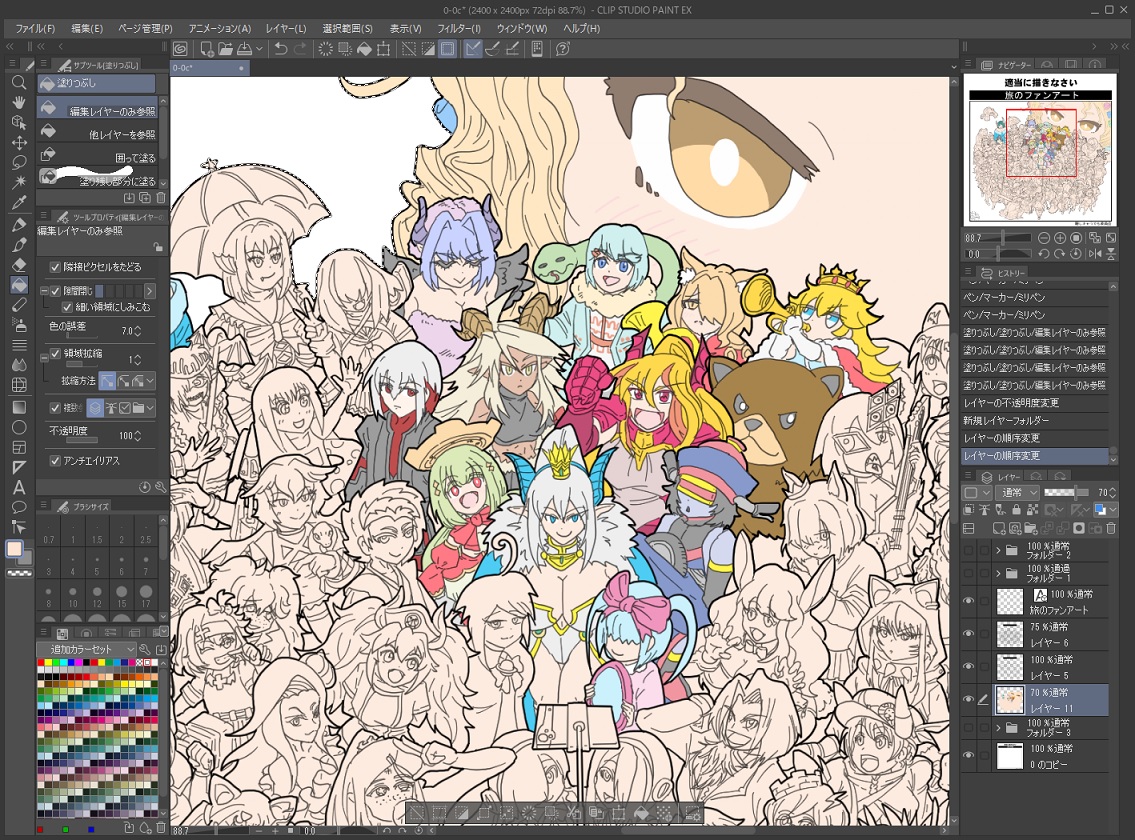This screenshot has width=1135, height=840.
Task: Select the Zoom magnifier tool
Action: pos(19,82)
